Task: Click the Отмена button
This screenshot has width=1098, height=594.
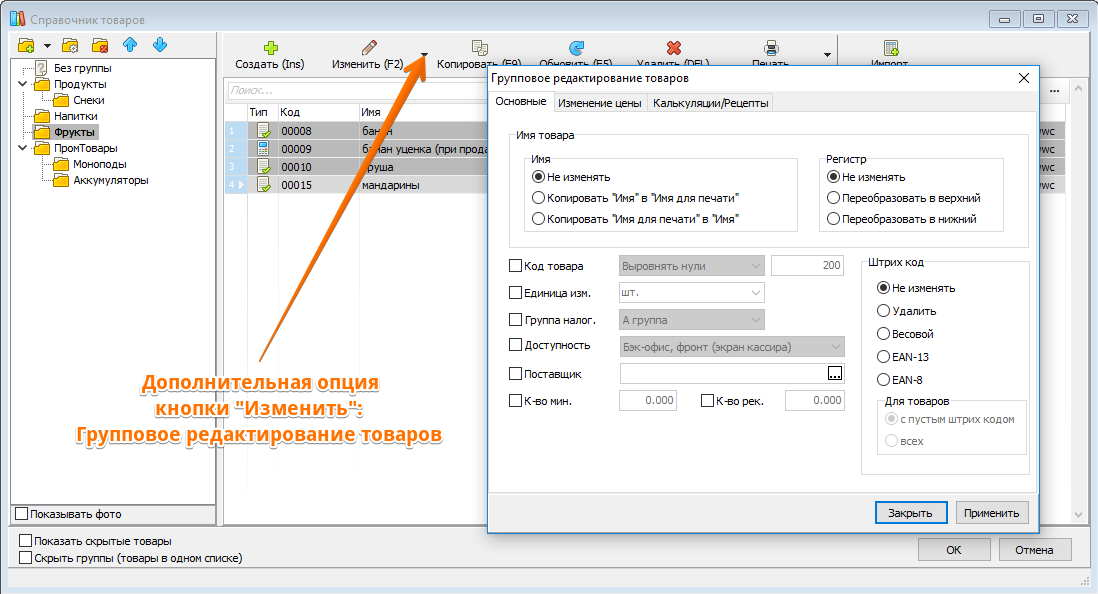Action: point(1034,550)
